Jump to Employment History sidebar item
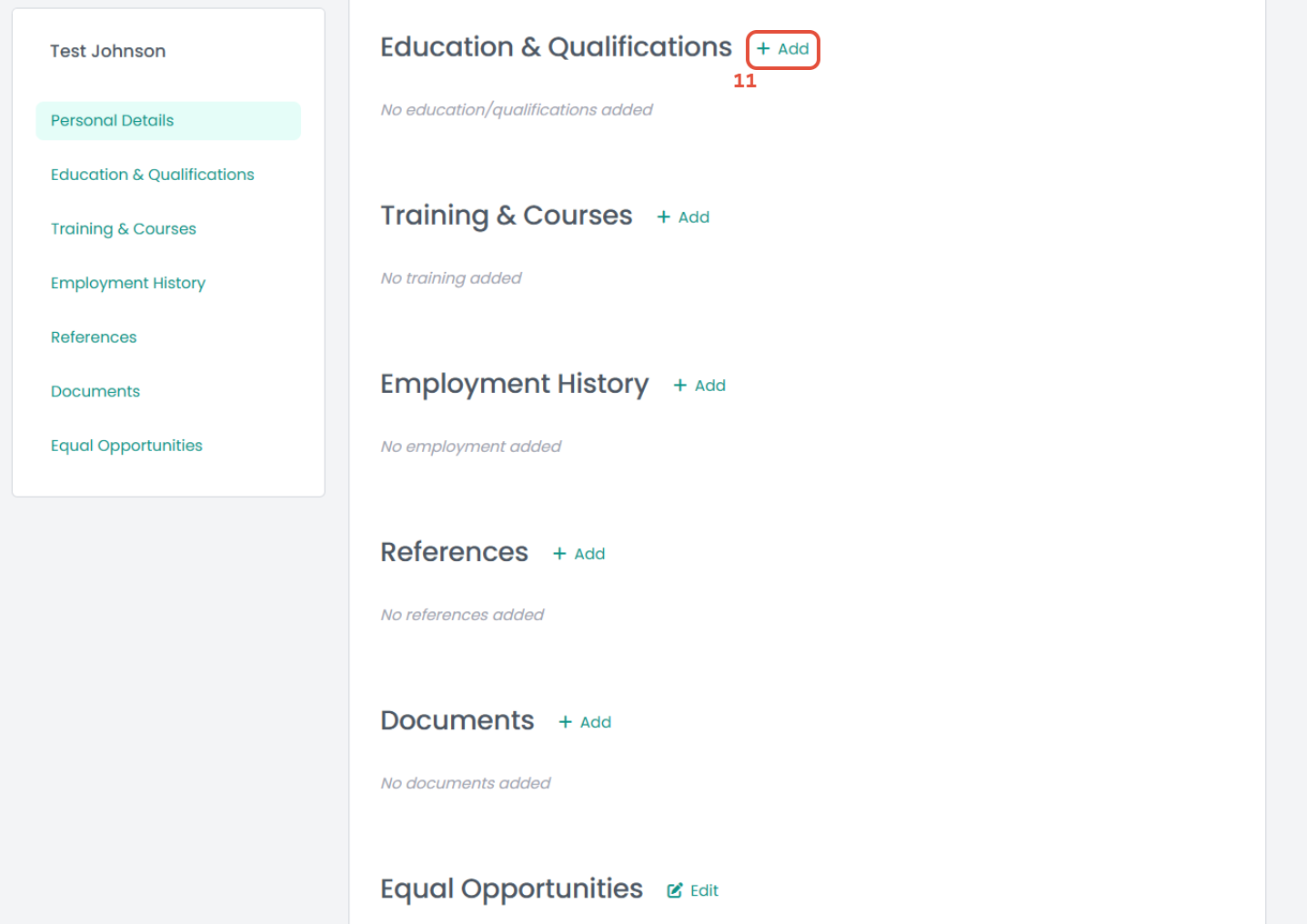This screenshot has height=924, width=1307. tap(127, 283)
